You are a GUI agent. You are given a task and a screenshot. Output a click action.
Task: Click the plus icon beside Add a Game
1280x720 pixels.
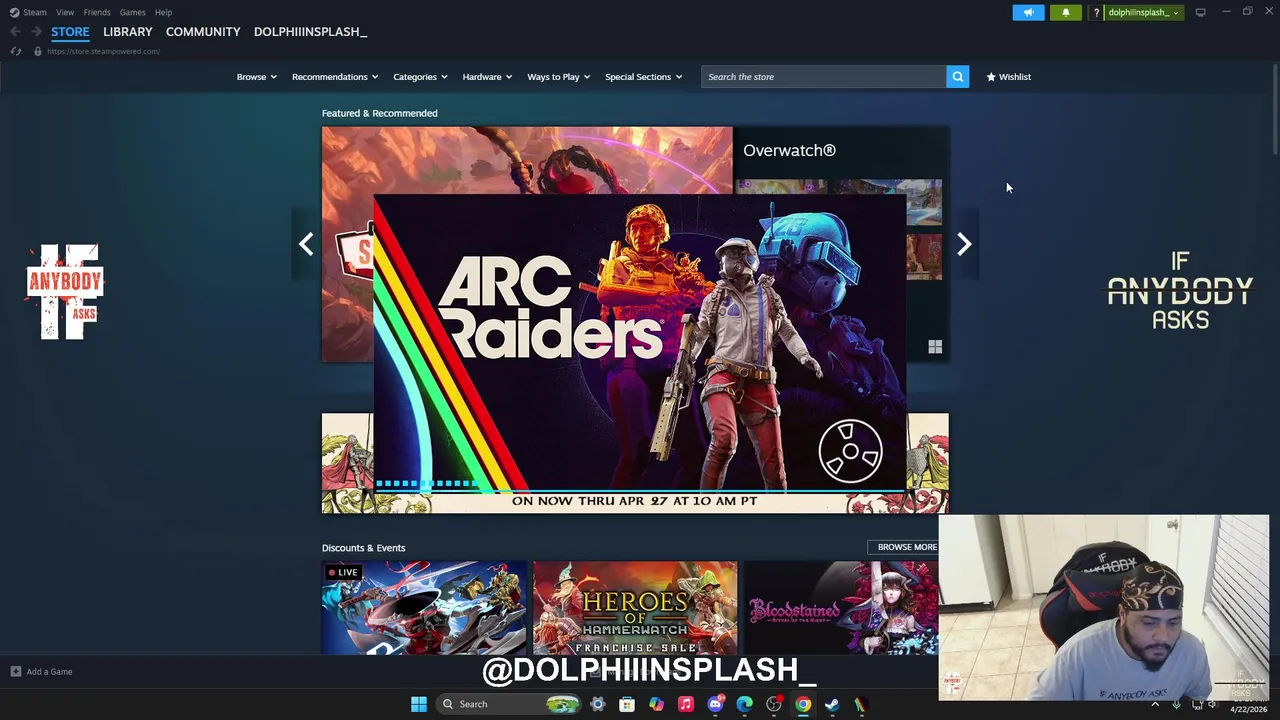pyautogui.click(x=15, y=672)
